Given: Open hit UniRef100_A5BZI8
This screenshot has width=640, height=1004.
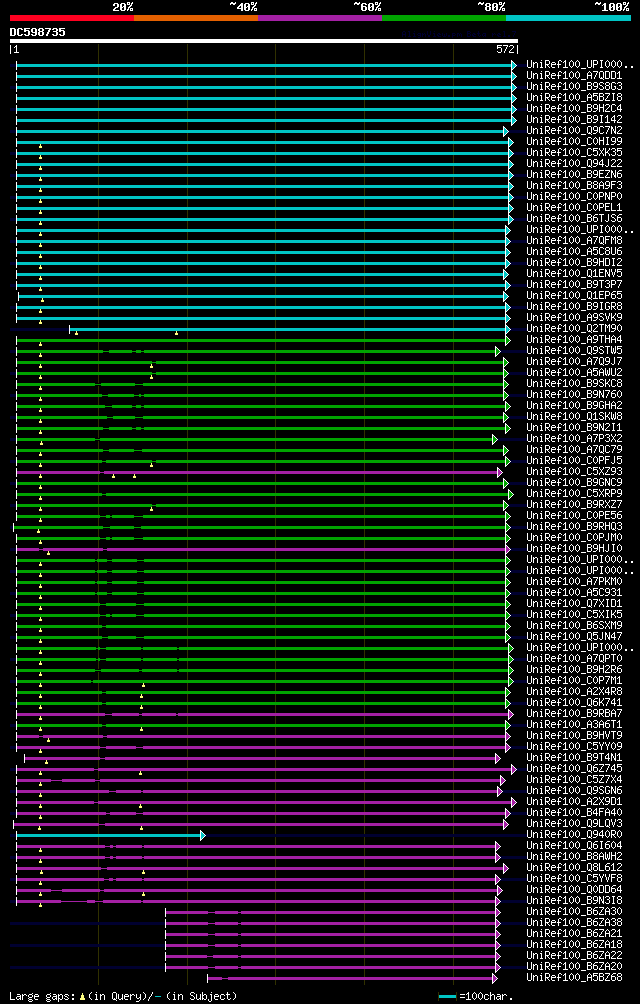Looking at the screenshot, I should click(x=574, y=97).
